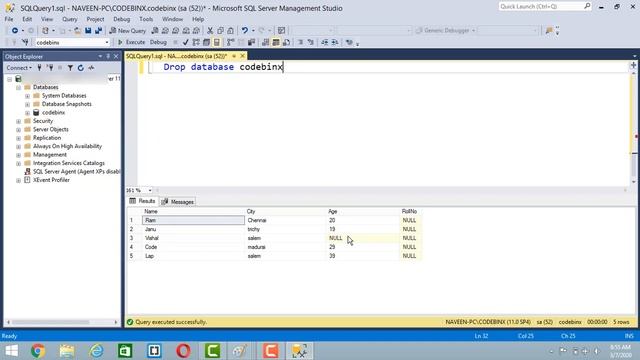Click Connect Object Explorer plug icon

click(40, 68)
